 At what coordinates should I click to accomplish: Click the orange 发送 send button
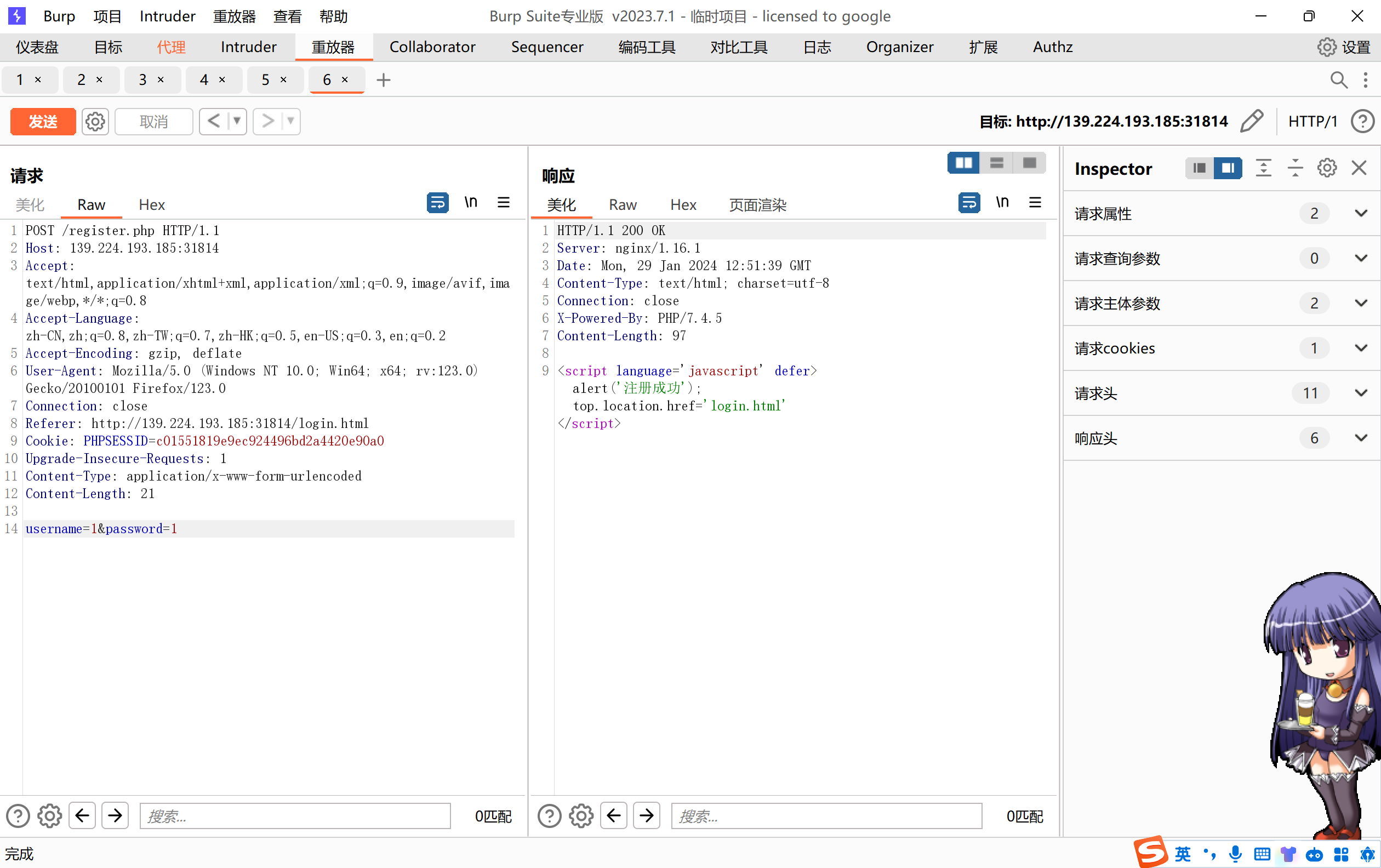(43, 122)
